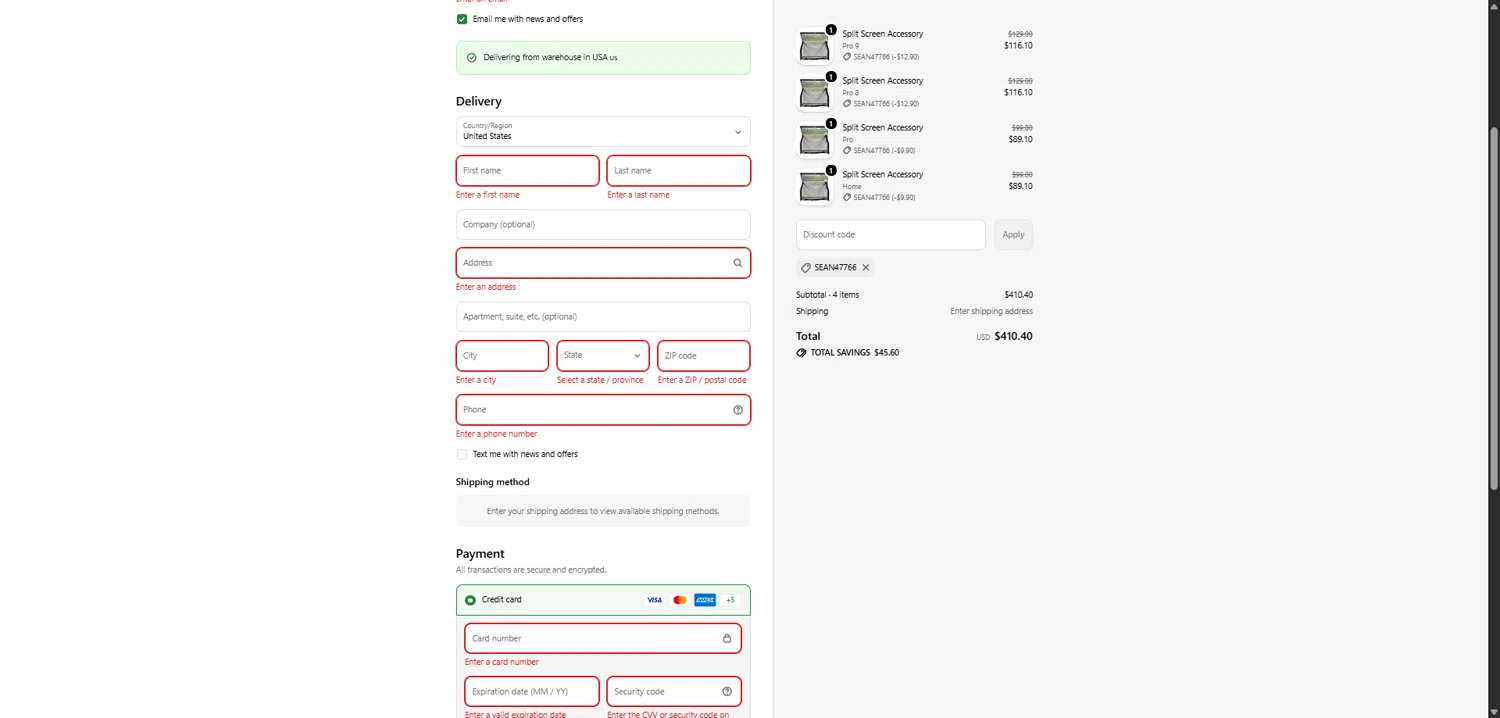The height and width of the screenshot is (718, 1500).
Task: Focus the ZIP code field
Action: click(703, 355)
